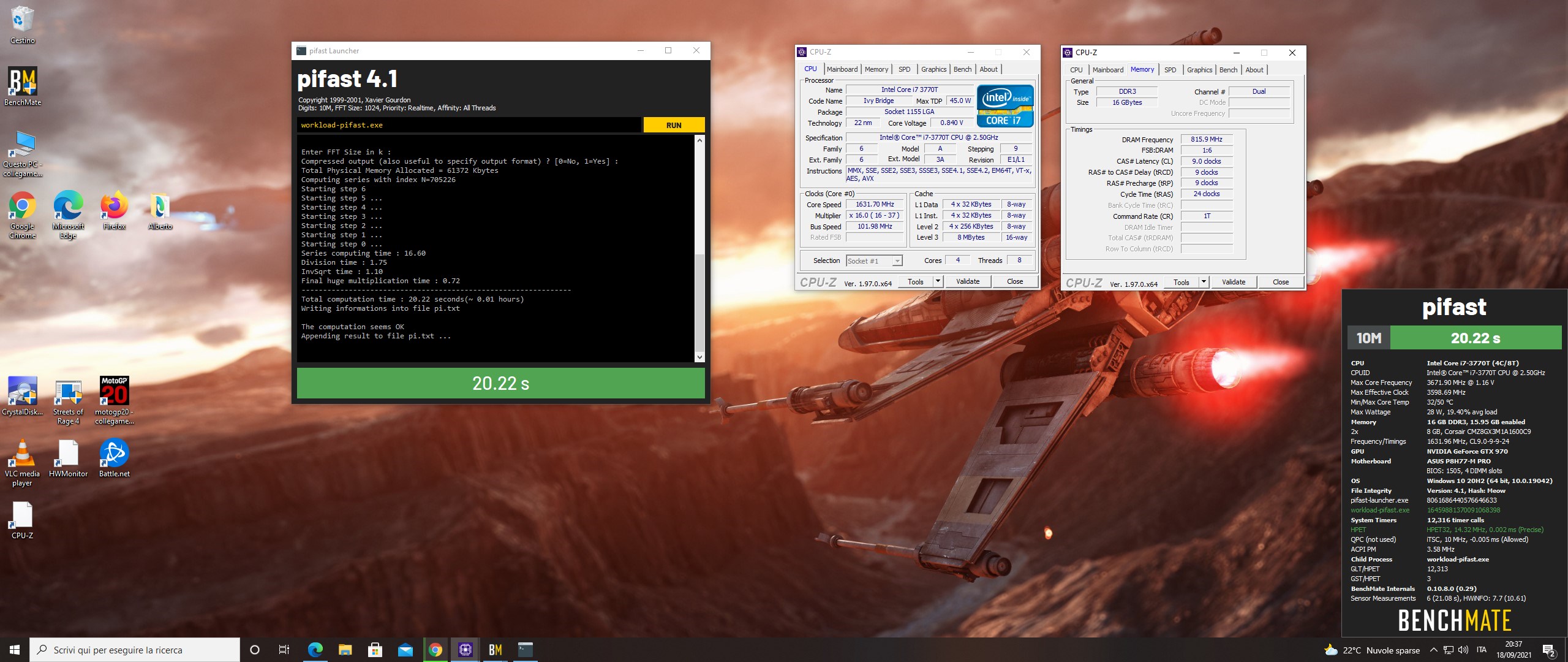Click the workload-pifast.exe path field

coord(469,125)
